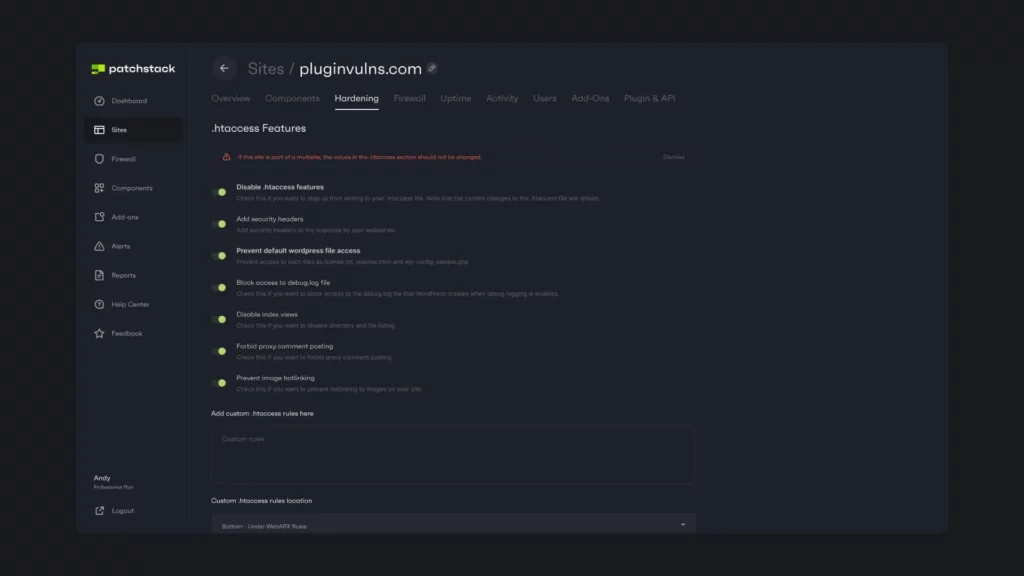Click the Logout link in sidebar

pos(122,511)
